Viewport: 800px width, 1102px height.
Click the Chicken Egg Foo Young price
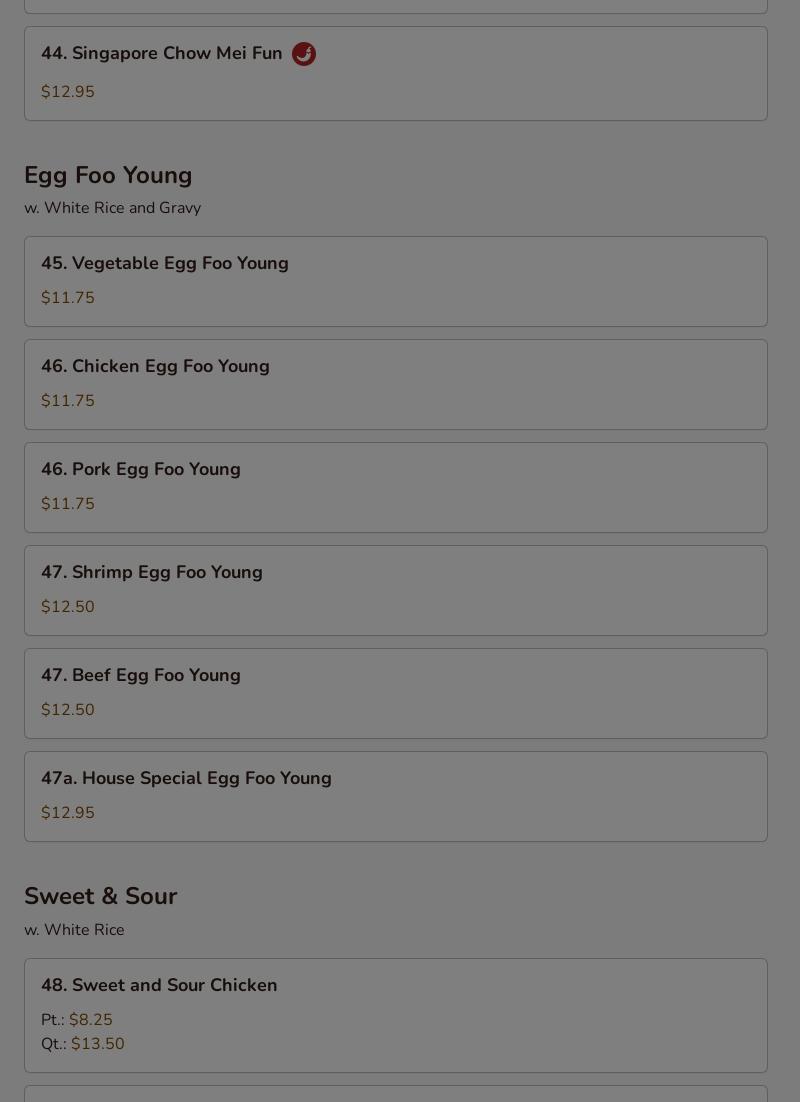(x=68, y=401)
